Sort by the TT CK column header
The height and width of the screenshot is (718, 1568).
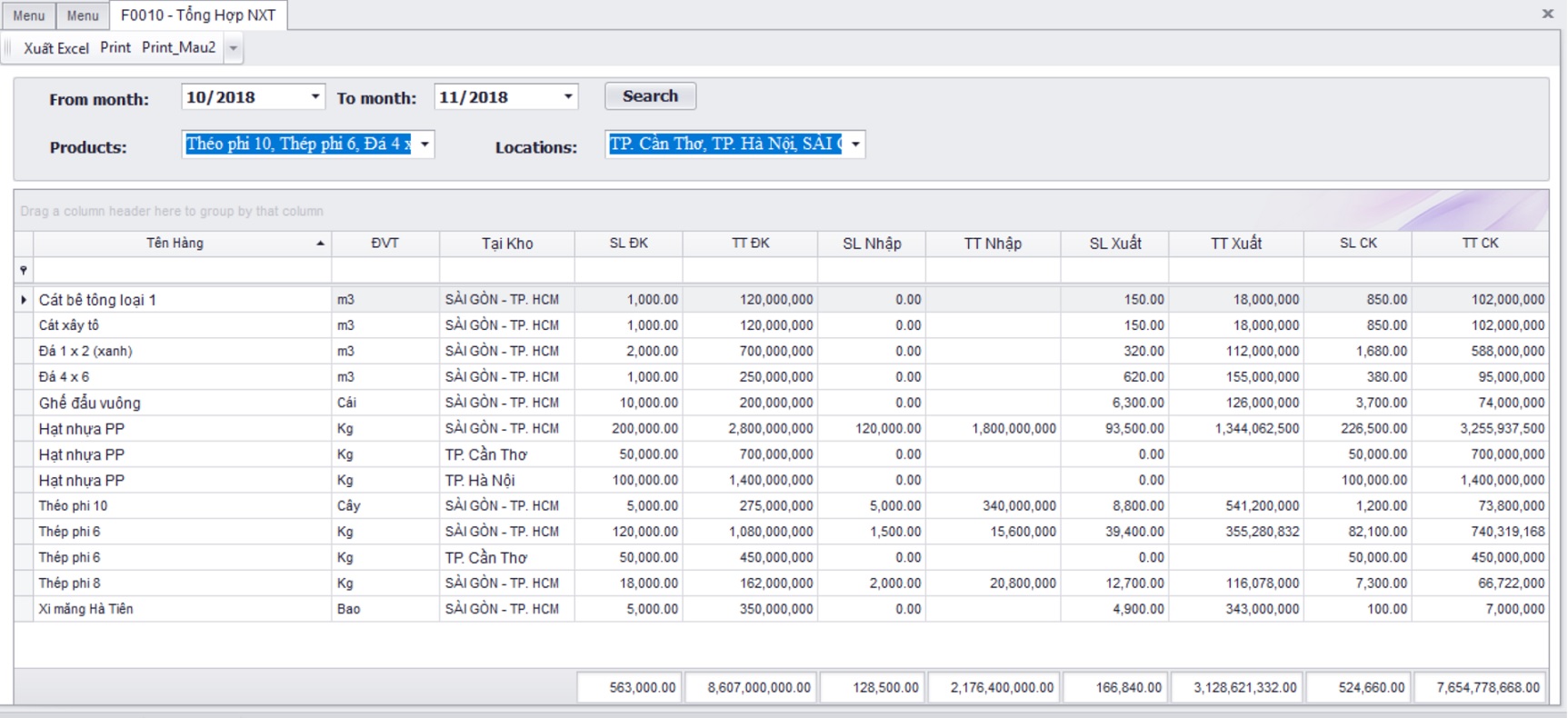pos(1480,244)
